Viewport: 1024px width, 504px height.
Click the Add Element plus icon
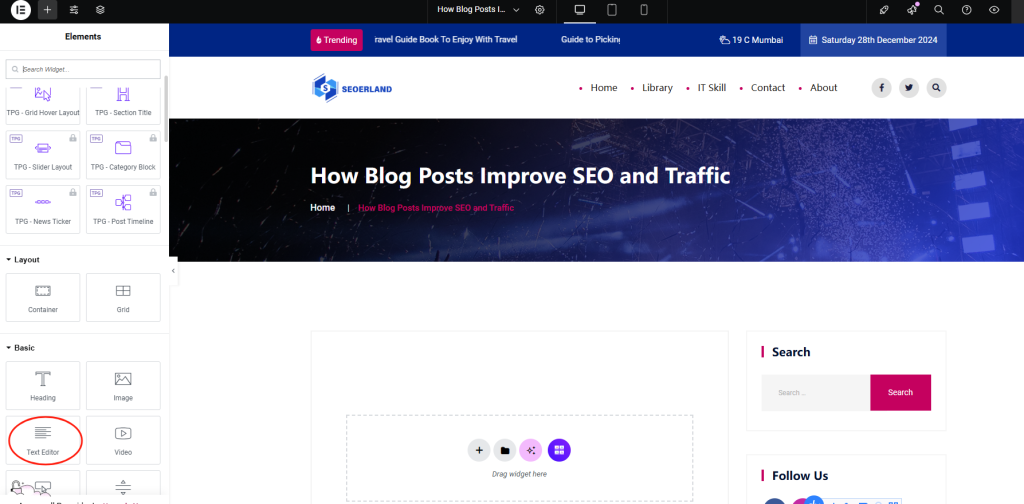pyautogui.click(x=47, y=10)
